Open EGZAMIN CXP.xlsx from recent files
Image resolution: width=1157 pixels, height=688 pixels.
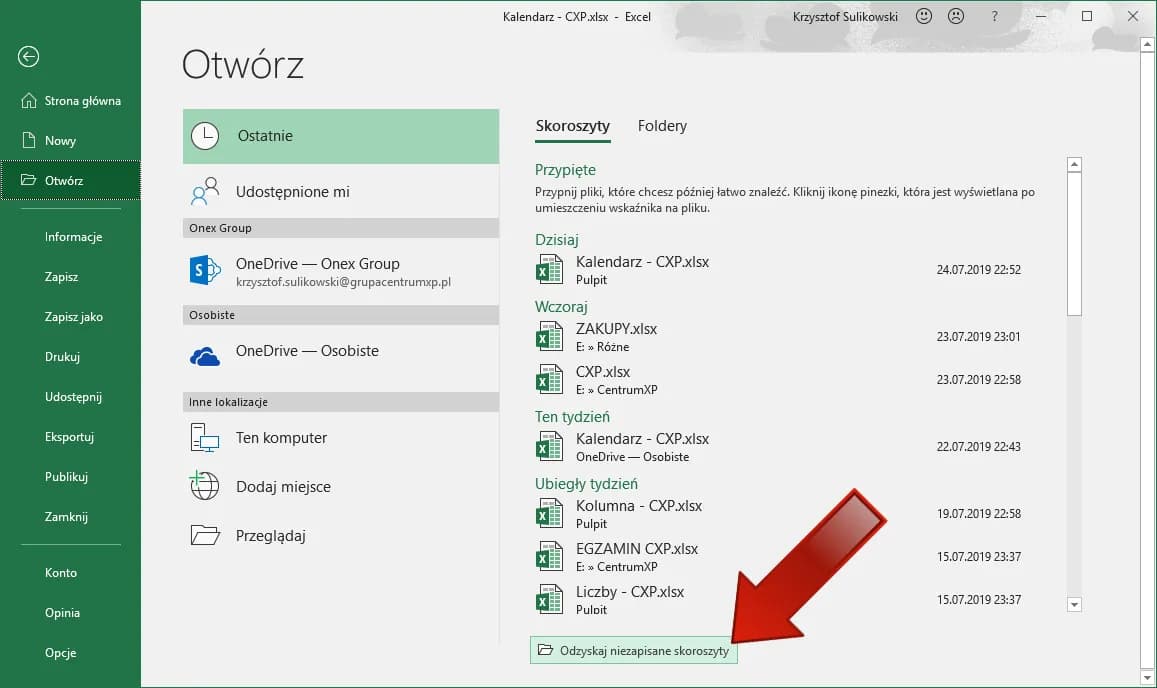[637, 549]
